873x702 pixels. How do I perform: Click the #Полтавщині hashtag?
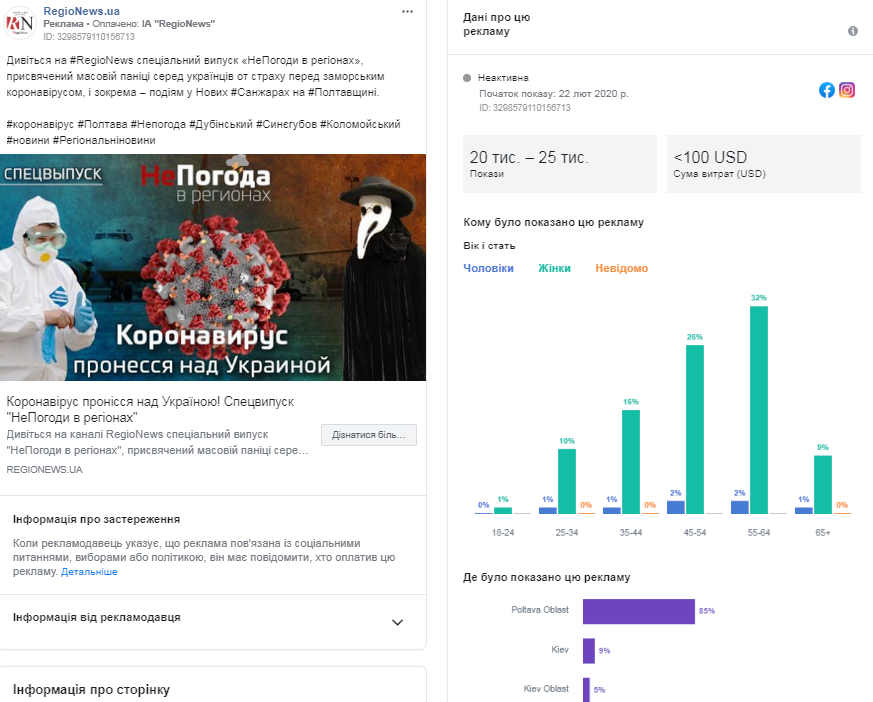pyautogui.click(x=343, y=92)
